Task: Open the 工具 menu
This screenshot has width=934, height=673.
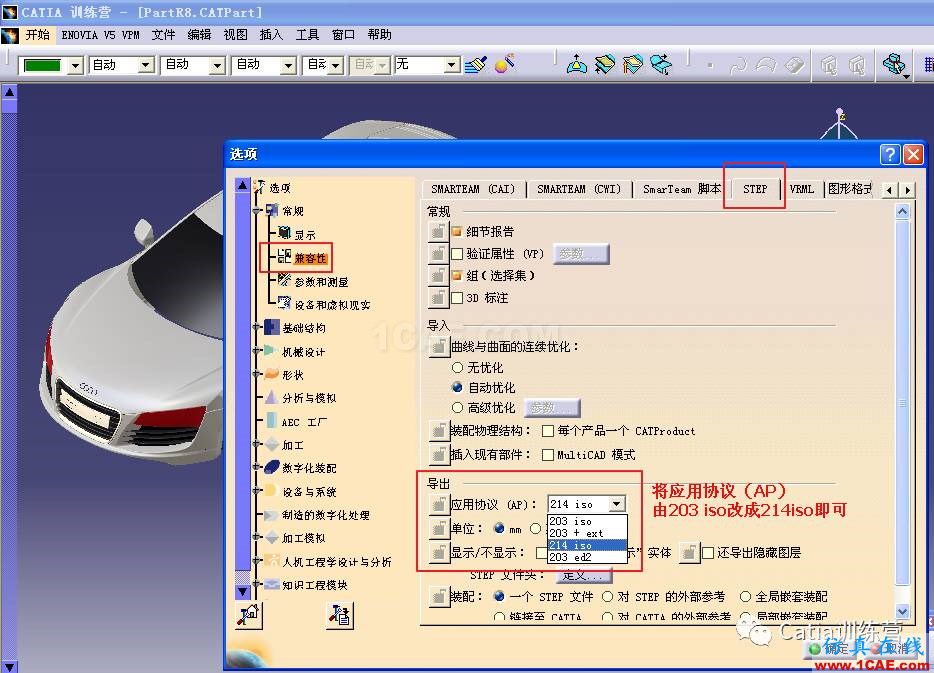Action: (x=307, y=35)
